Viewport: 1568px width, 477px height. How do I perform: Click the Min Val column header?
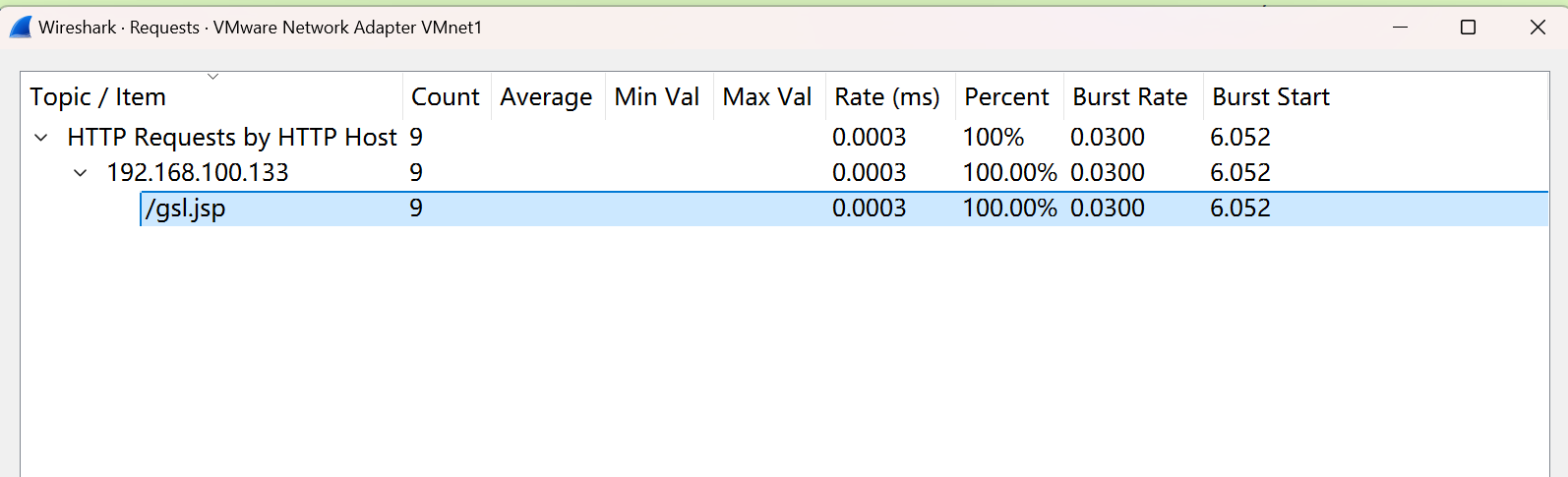[x=656, y=97]
